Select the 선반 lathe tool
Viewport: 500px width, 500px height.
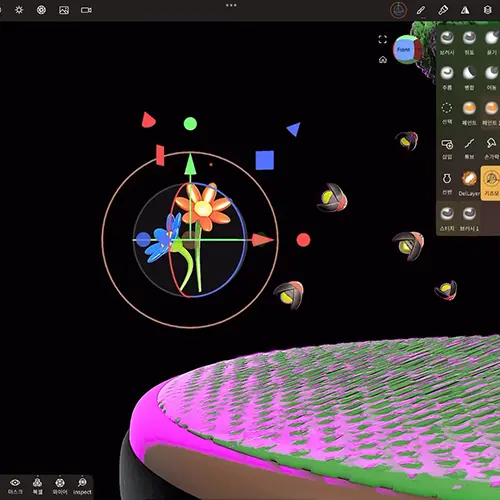tap(447, 184)
